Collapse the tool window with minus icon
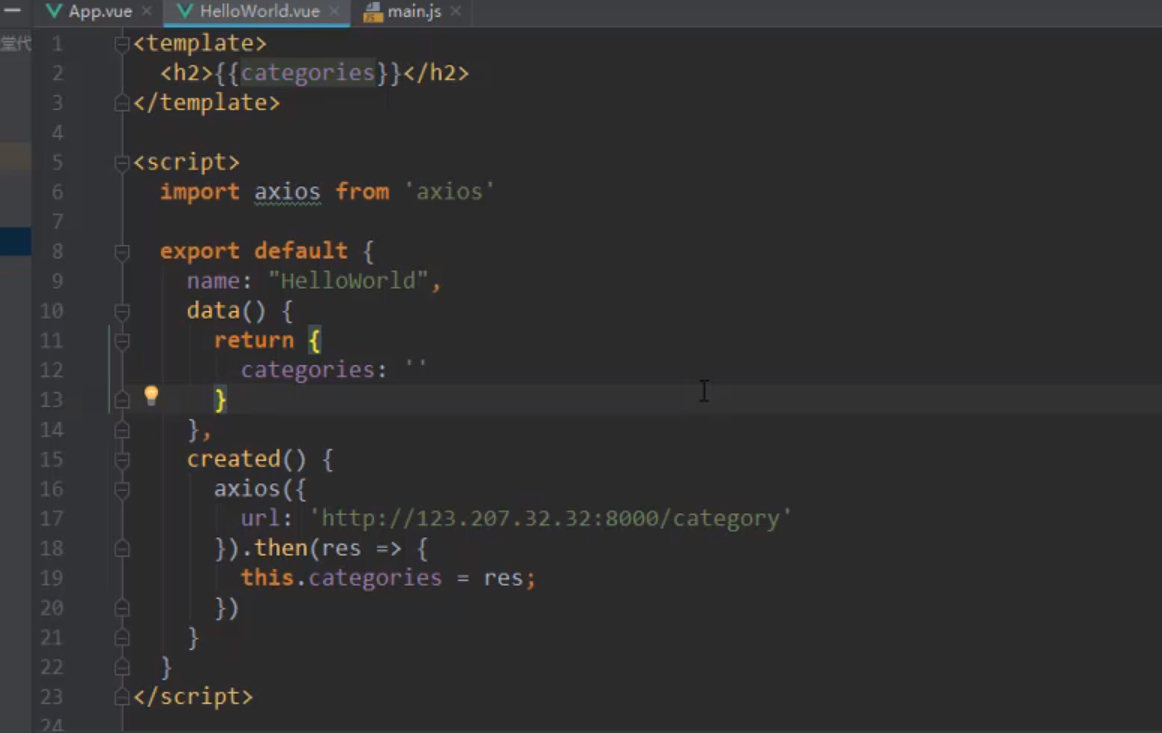This screenshot has width=1162, height=733. click(x=12, y=10)
